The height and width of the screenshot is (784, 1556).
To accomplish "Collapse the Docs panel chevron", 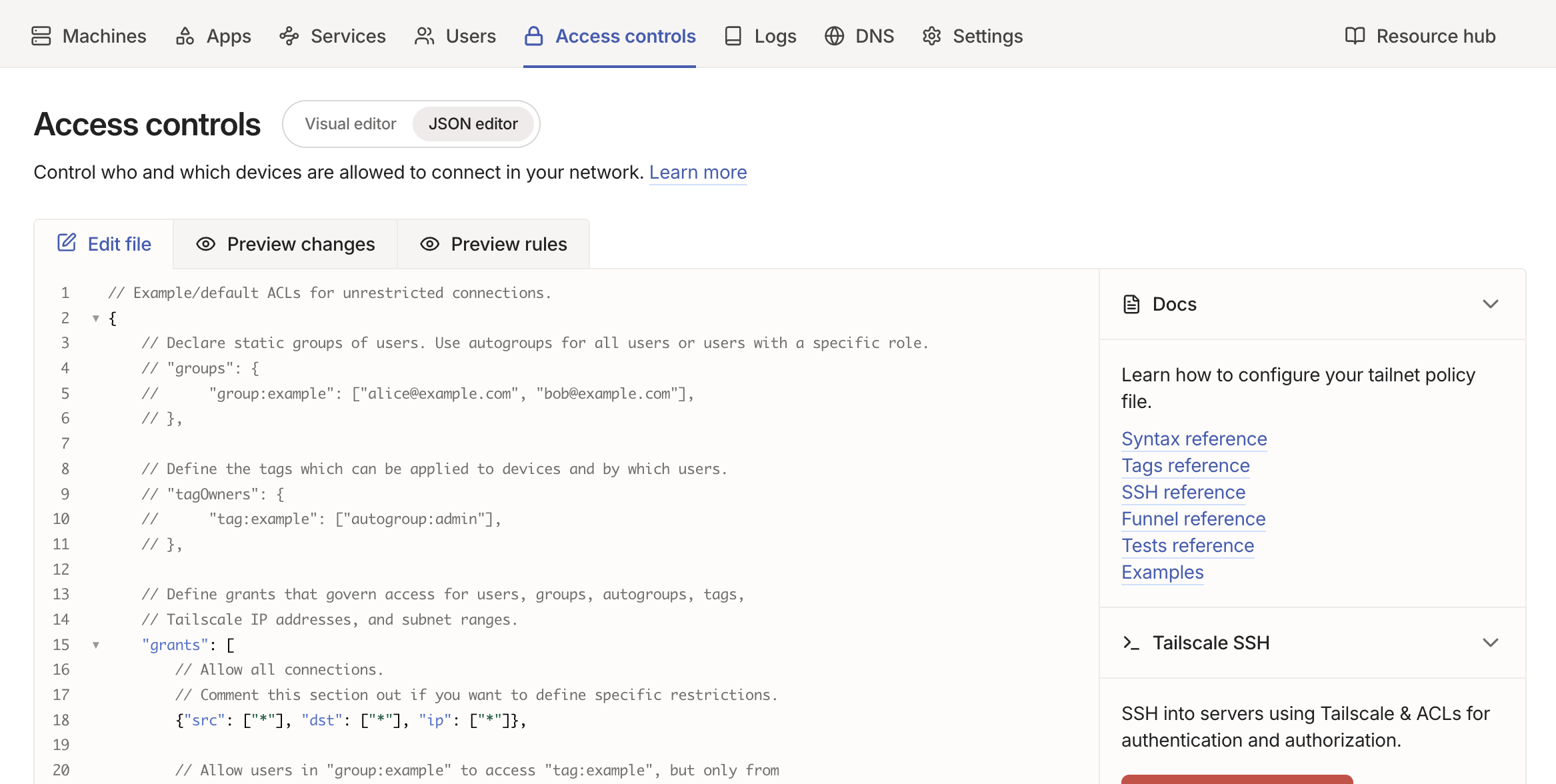I will [x=1490, y=305].
